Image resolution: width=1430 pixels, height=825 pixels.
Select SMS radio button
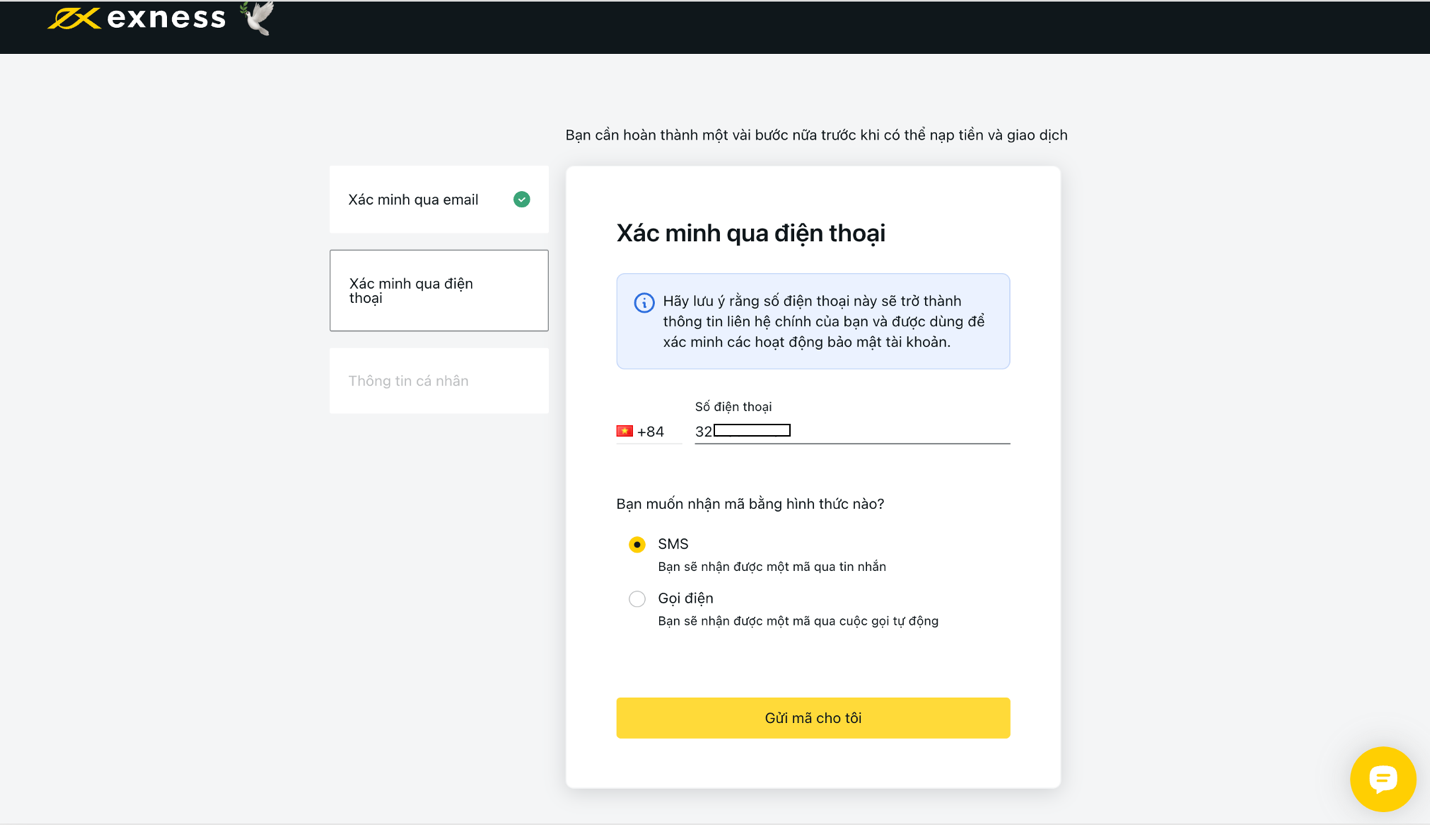point(637,545)
